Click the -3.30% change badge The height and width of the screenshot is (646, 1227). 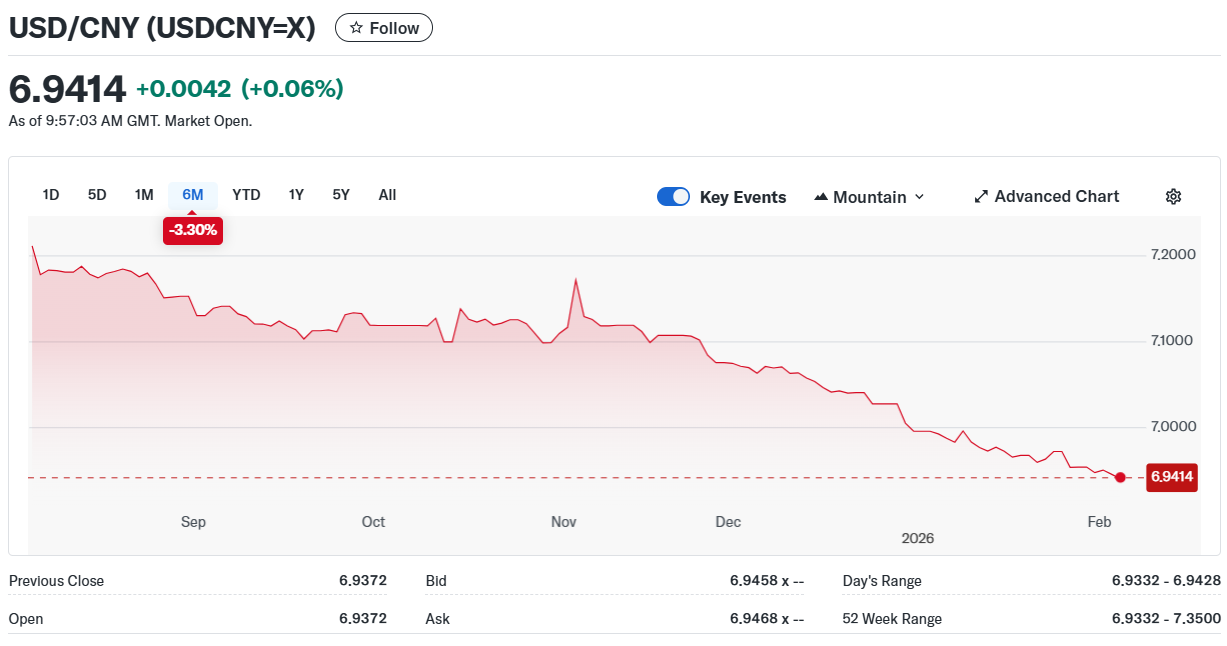point(192,231)
